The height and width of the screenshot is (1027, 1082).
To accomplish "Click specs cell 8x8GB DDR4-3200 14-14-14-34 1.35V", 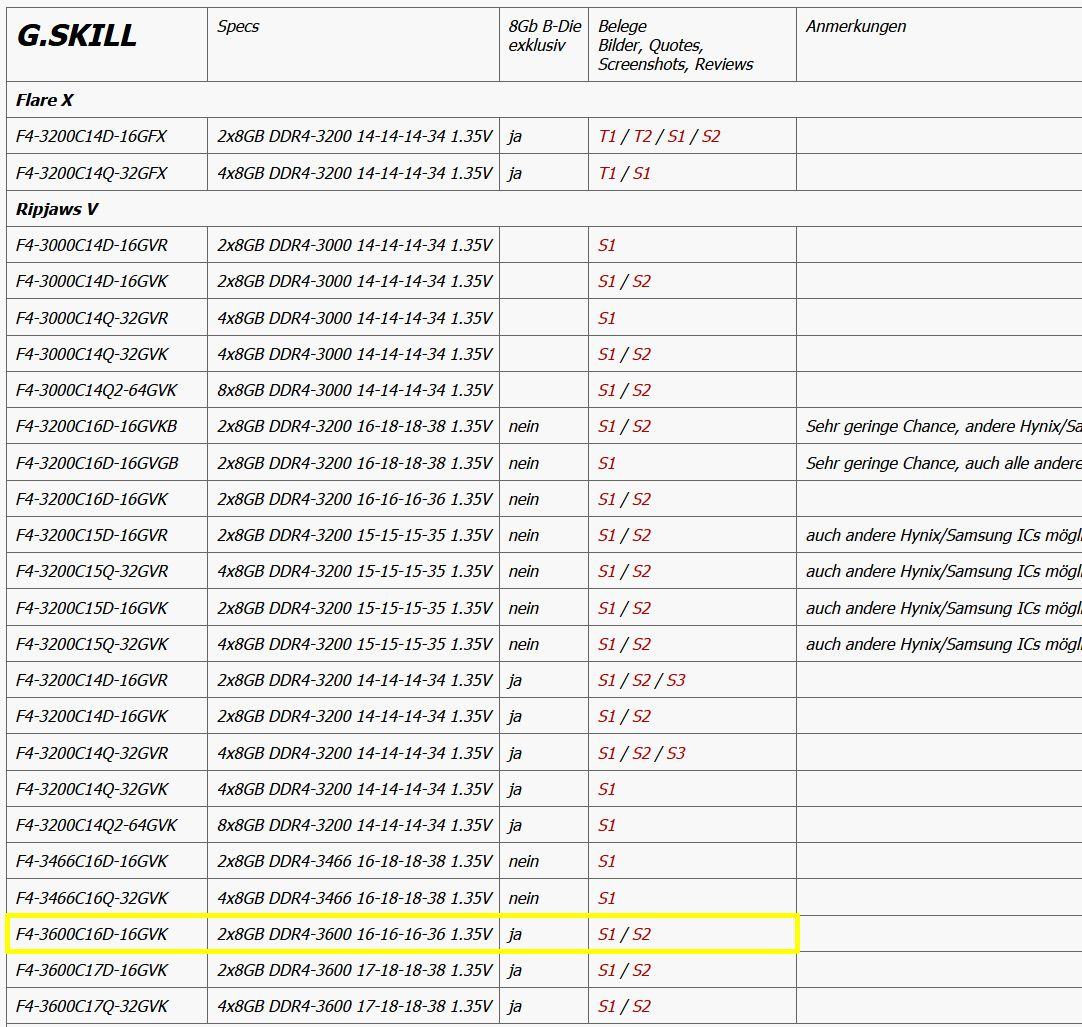I will tap(355, 825).
